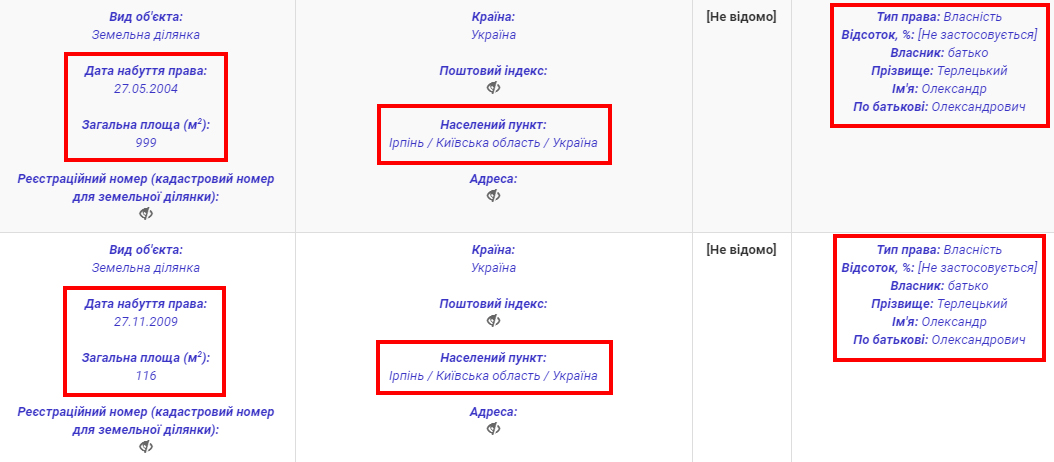Click hidden cadastral number icon for 116 m² plot
This screenshot has height=462, width=1054.
(146, 447)
